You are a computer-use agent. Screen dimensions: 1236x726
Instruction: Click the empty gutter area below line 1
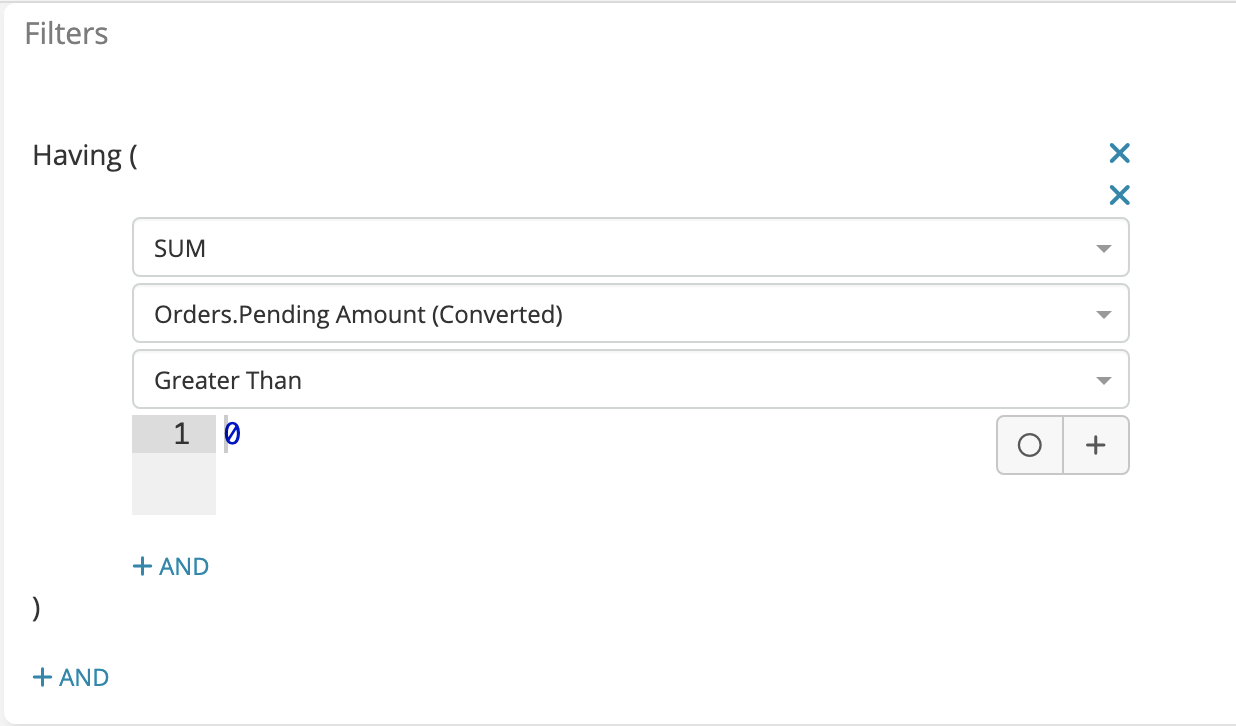pyautogui.click(x=174, y=485)
